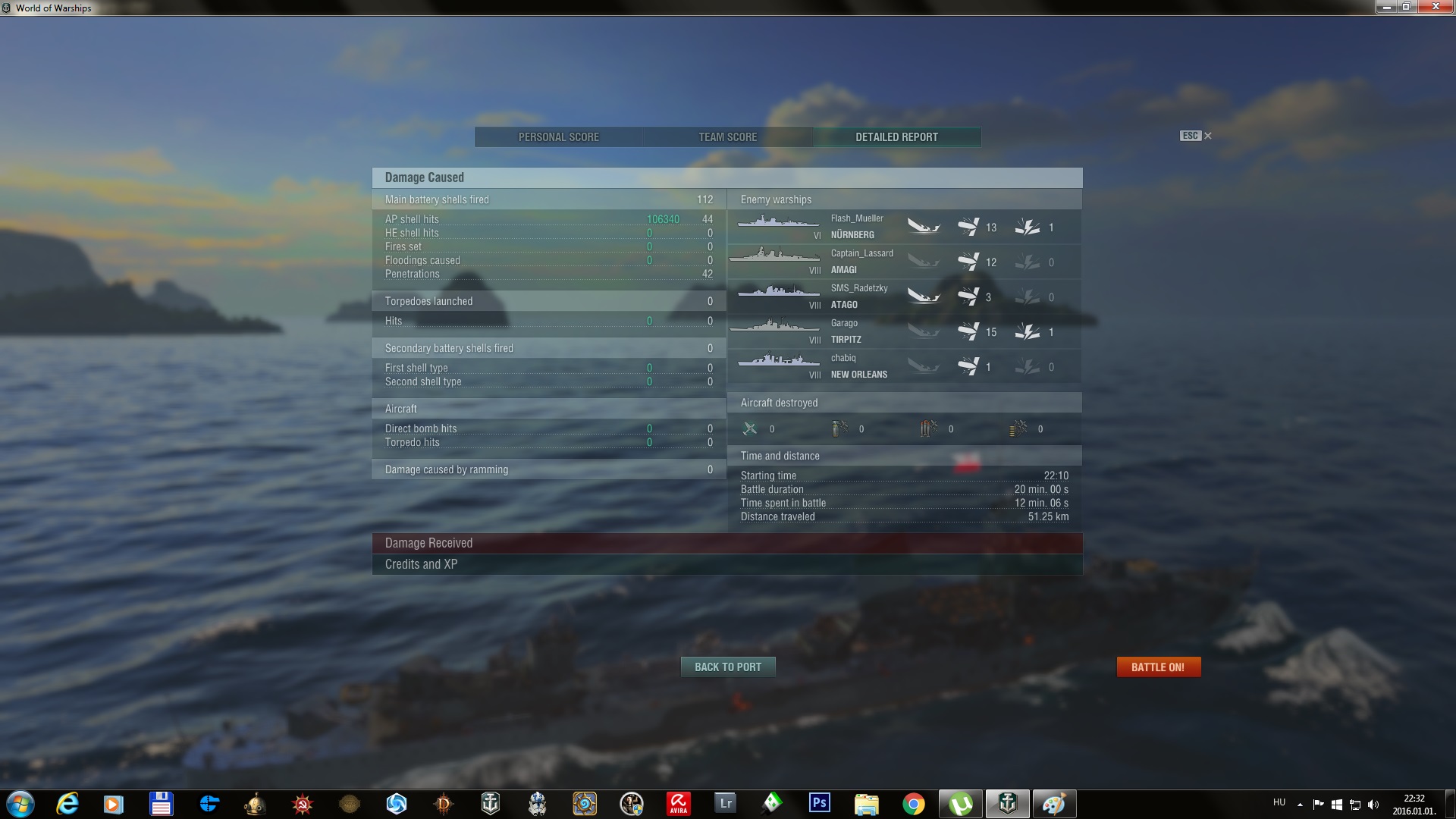The image size is (1456, 819).
Task: Click the HU language indicator
Action: [1279, 802]
